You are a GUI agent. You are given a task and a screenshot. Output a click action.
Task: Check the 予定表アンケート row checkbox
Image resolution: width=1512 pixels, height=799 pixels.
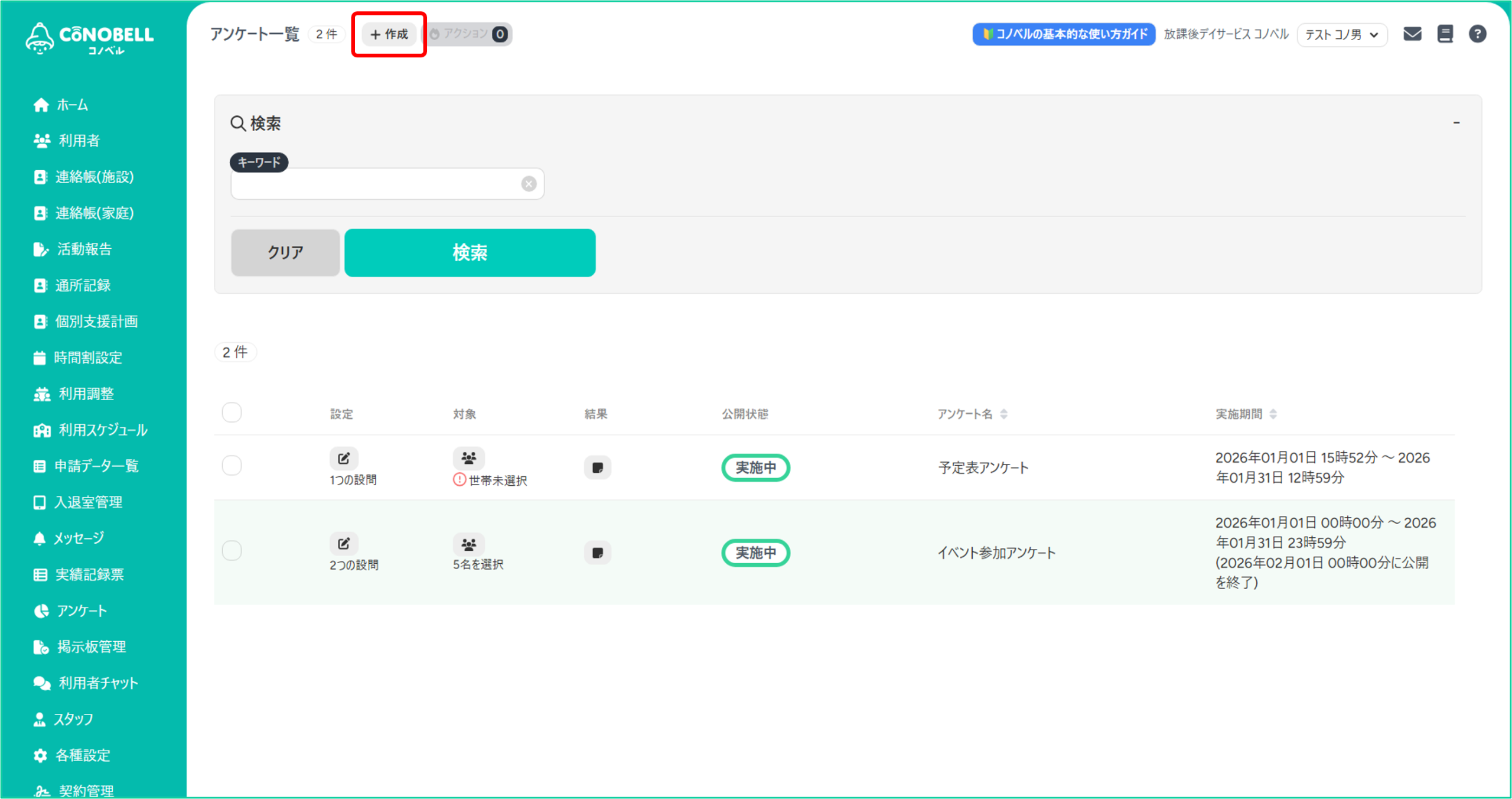[x=232, y=466]
